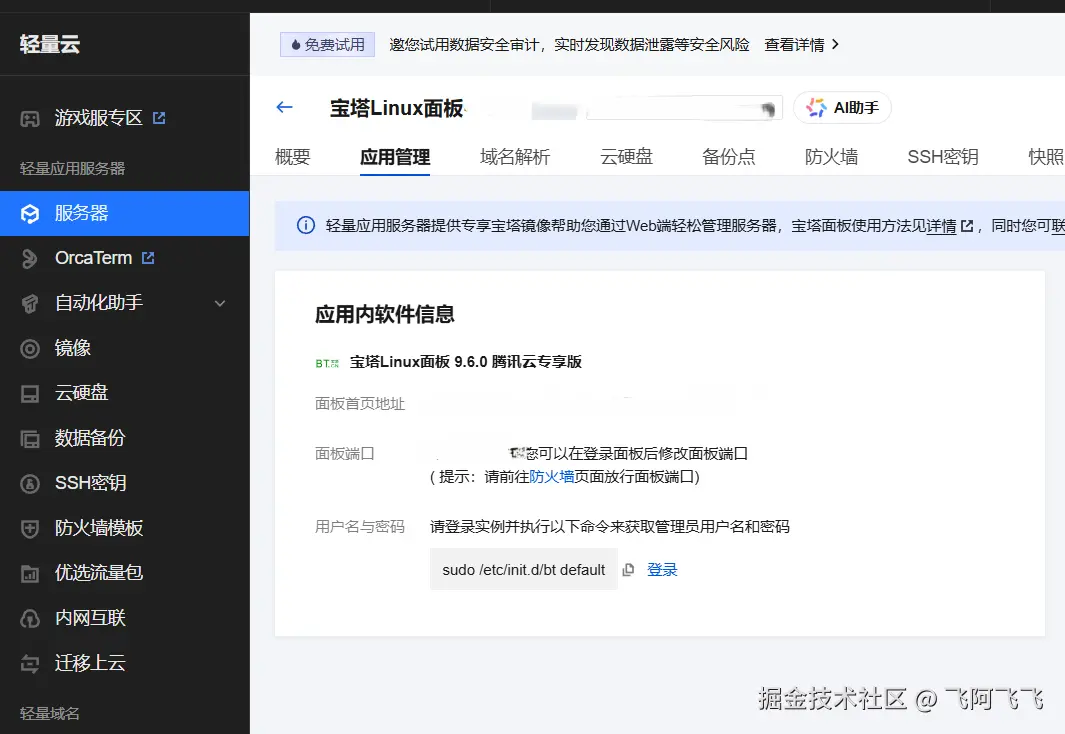Click the 防火墙模板 shield icon
This screenshot has width=1065, height=734.
click(x=30, y=528)
